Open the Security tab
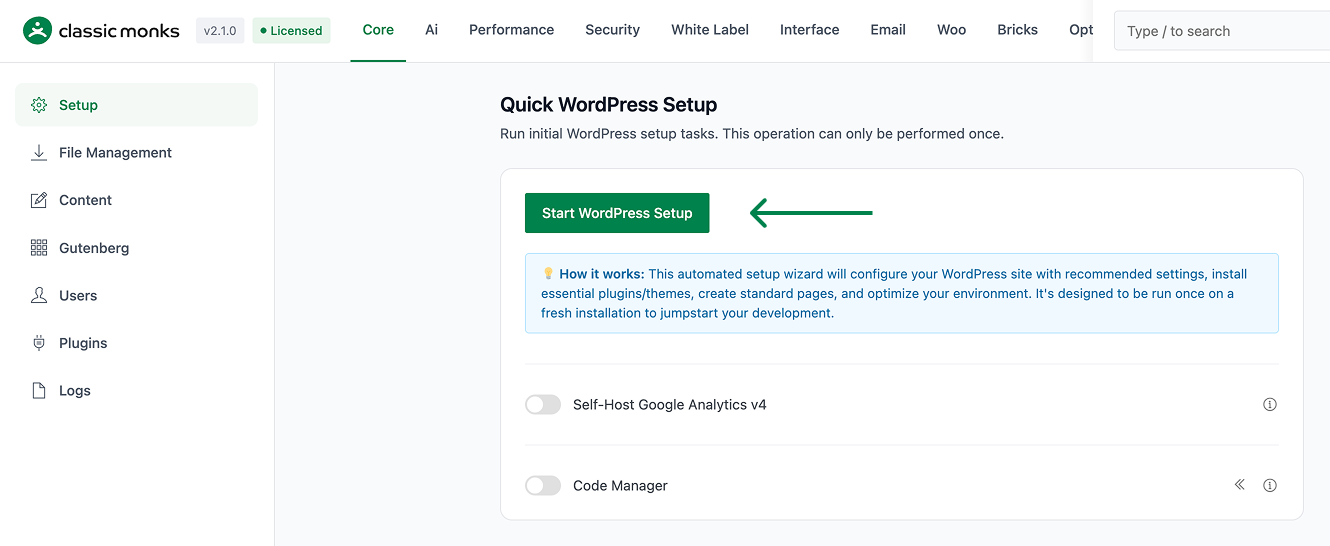Viewport: 1330px width, 546px height. click(613, 30)
